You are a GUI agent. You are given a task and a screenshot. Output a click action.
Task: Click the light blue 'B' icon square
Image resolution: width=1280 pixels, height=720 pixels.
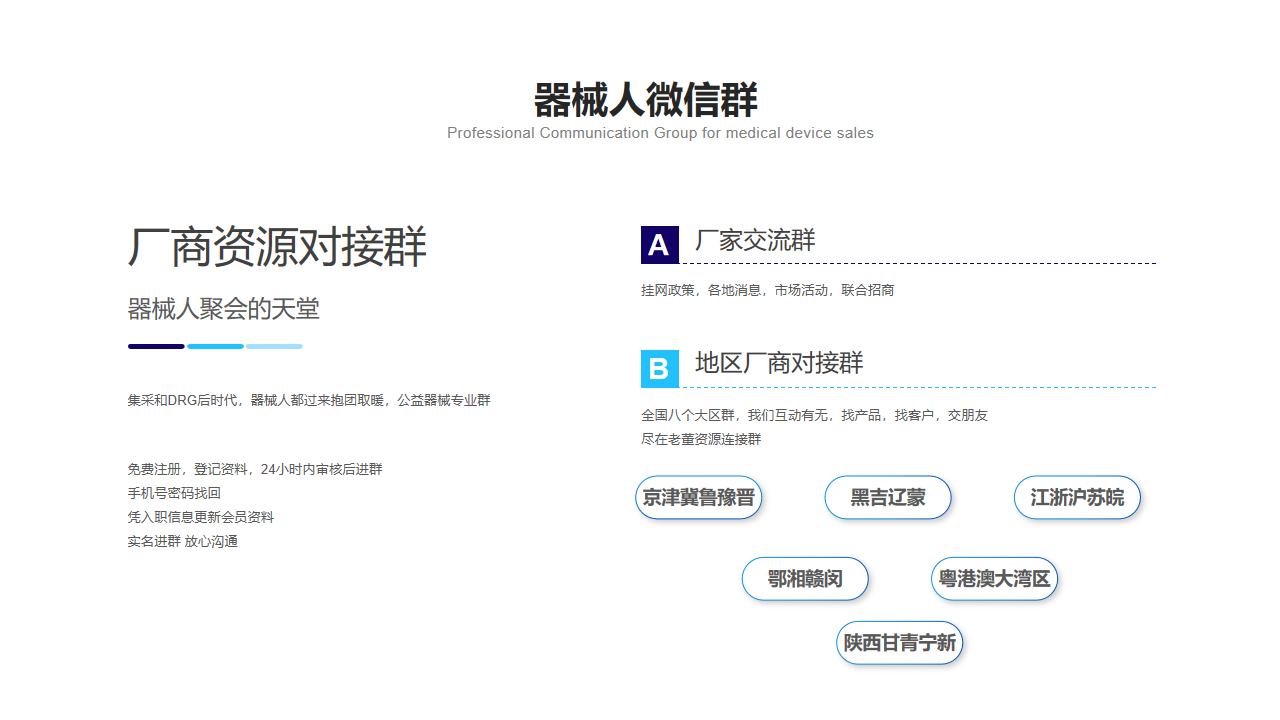pyautogui.click(x=659, y=369)
